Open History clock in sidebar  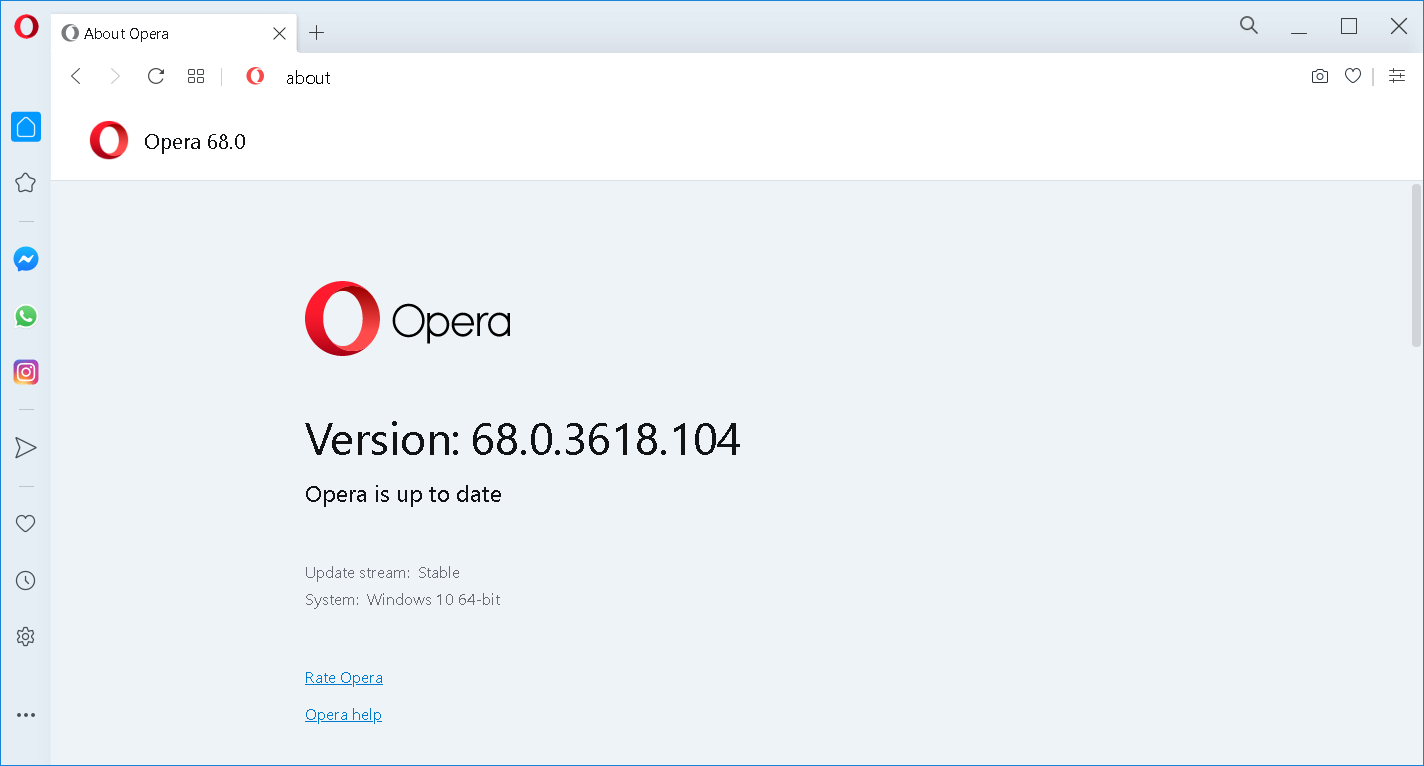point(26,580)
